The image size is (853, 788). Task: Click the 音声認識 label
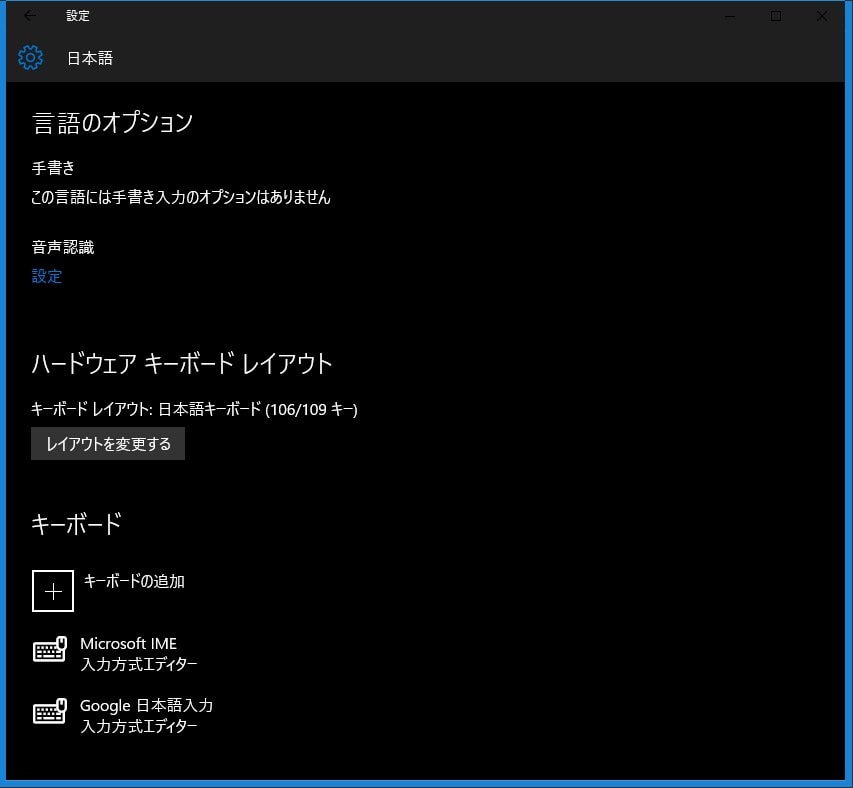(x=63, y=247)
